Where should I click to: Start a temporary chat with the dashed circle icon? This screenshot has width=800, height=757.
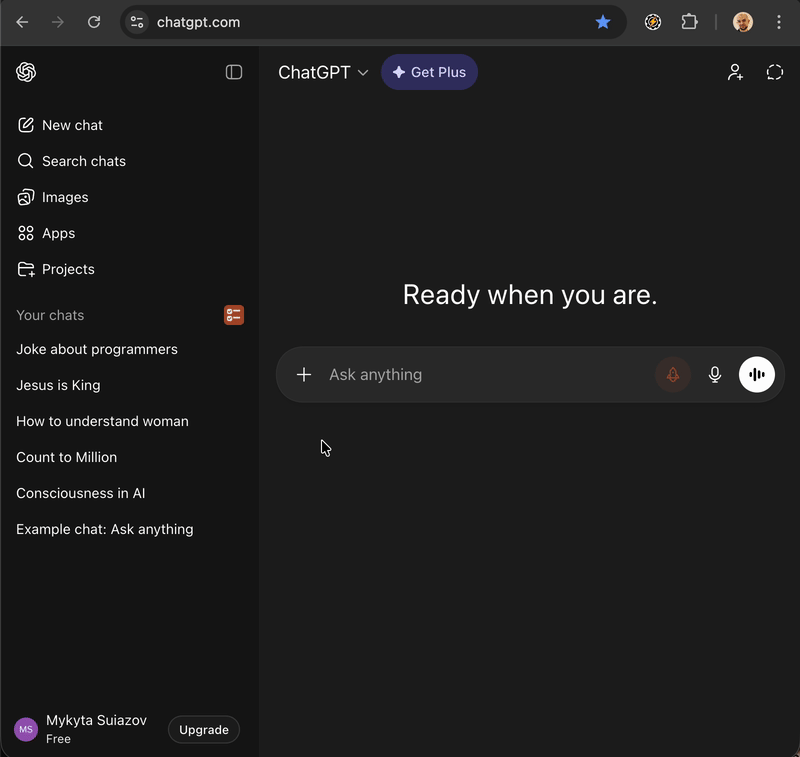pyautogui.click(x=775, y=72)
